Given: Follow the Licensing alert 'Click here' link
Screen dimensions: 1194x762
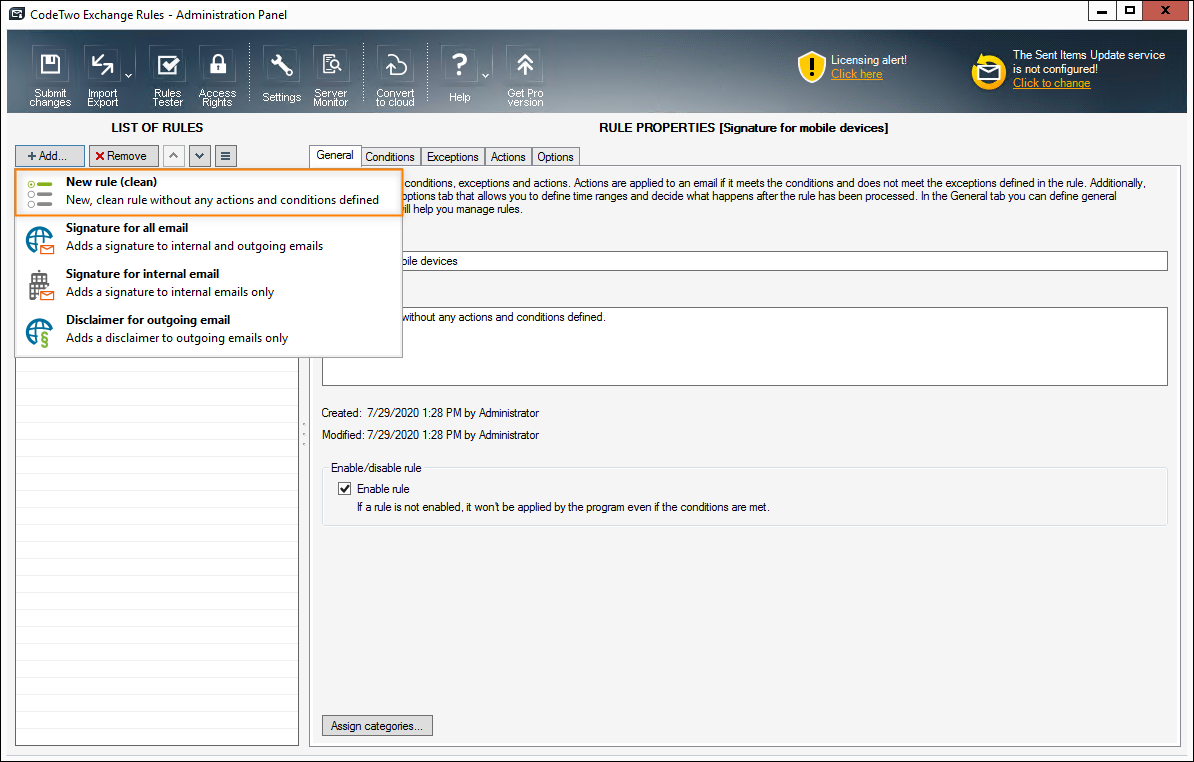Looking at the screenshot, I should (x=857, y=74).
